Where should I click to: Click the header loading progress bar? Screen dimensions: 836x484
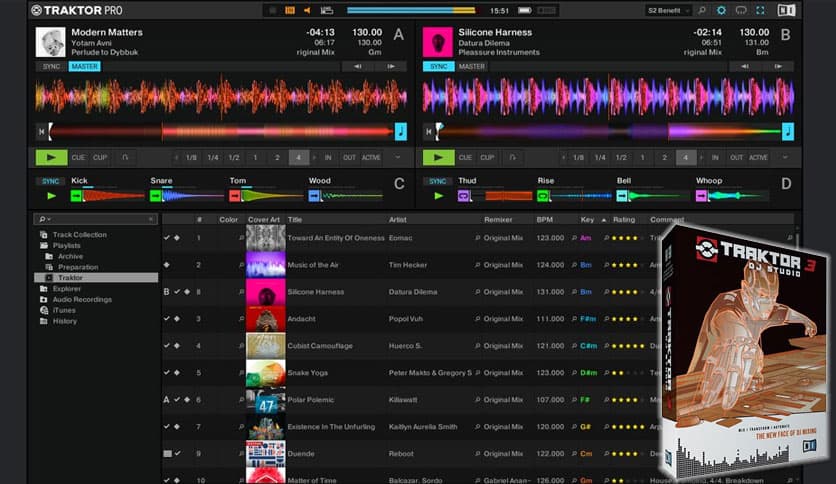tap(411, 10)
